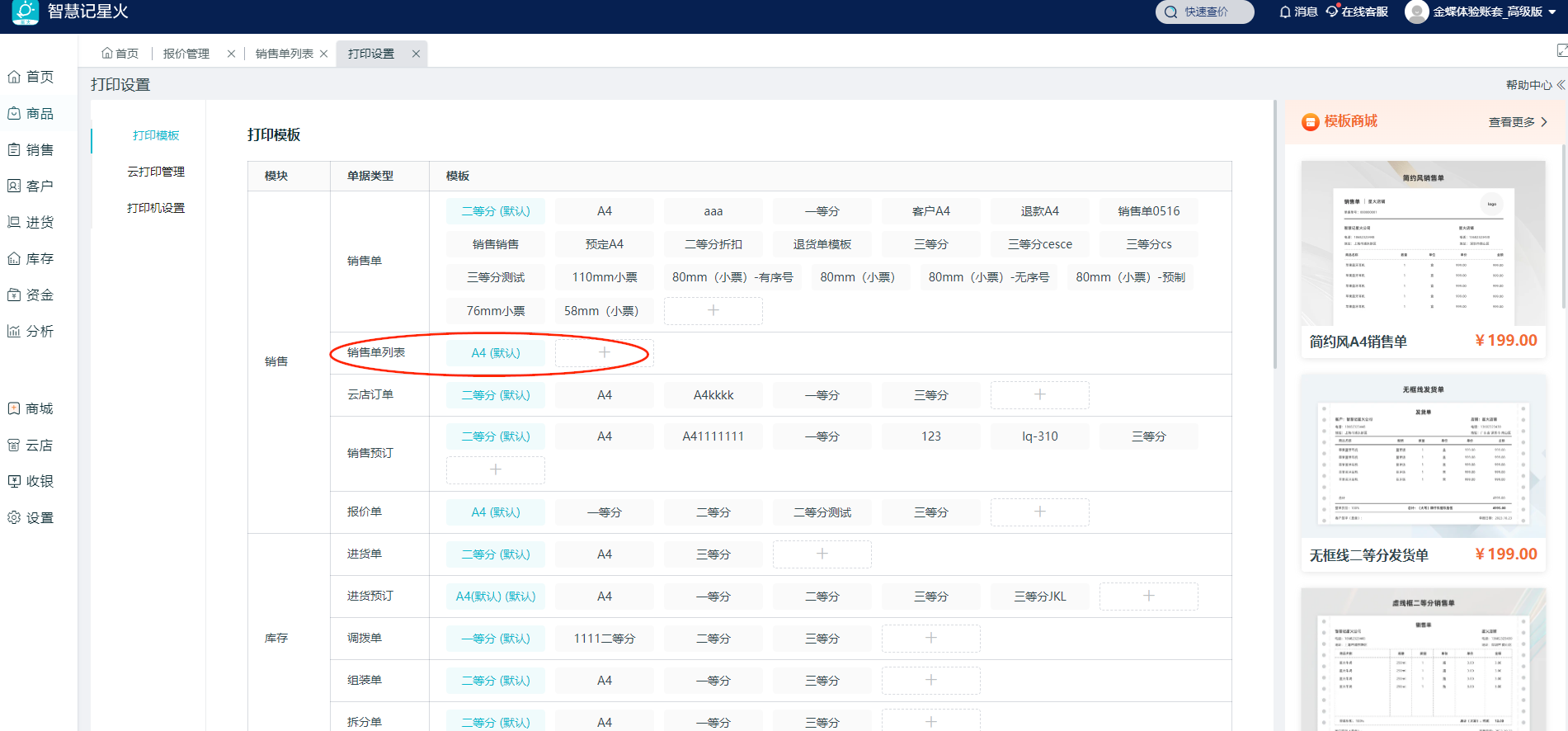1568x731 pixels.
Task: Go to 首页 in the sidebar
Action: (31, 77)
